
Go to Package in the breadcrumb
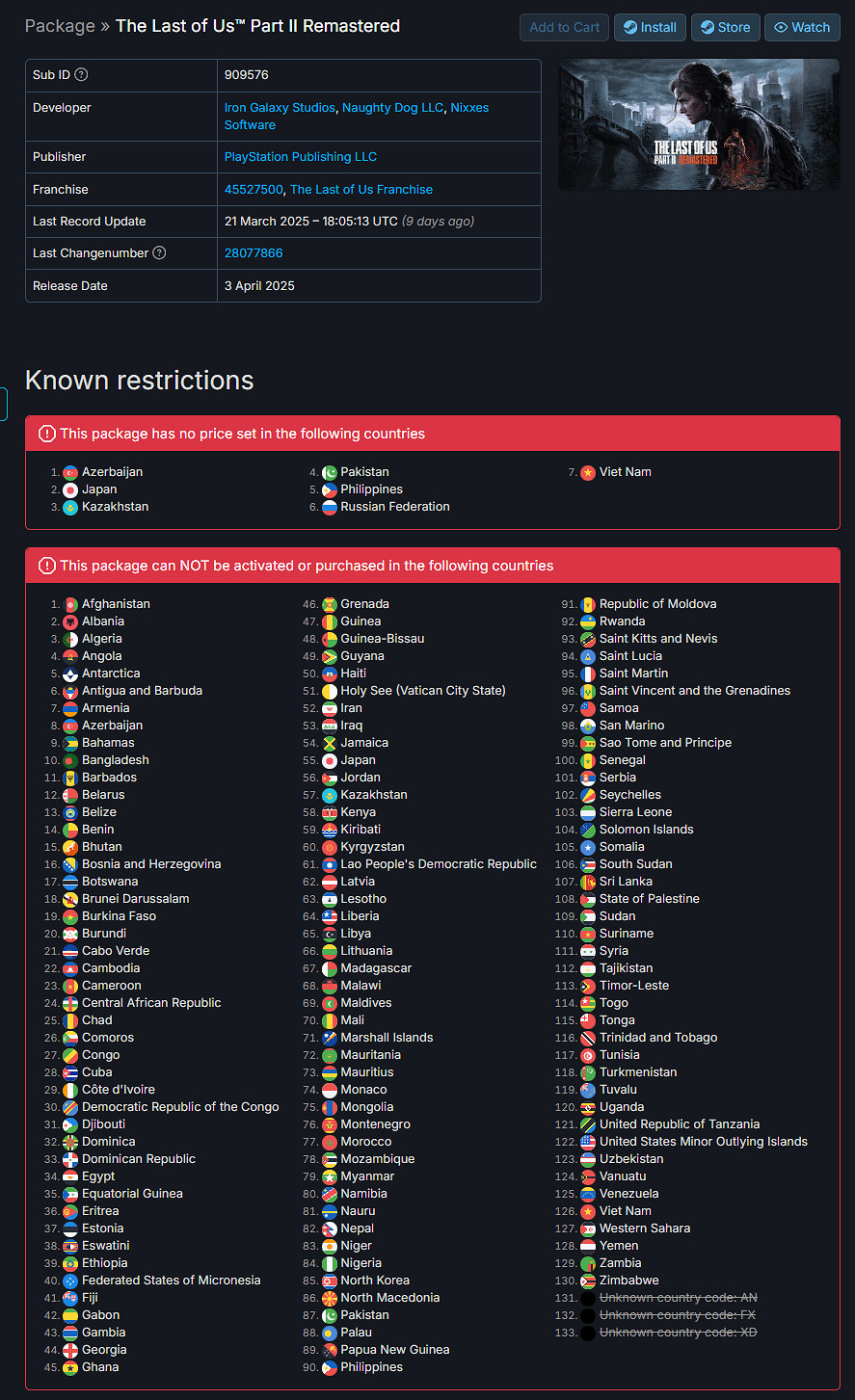pyautogui.click(x=60, y=26)
